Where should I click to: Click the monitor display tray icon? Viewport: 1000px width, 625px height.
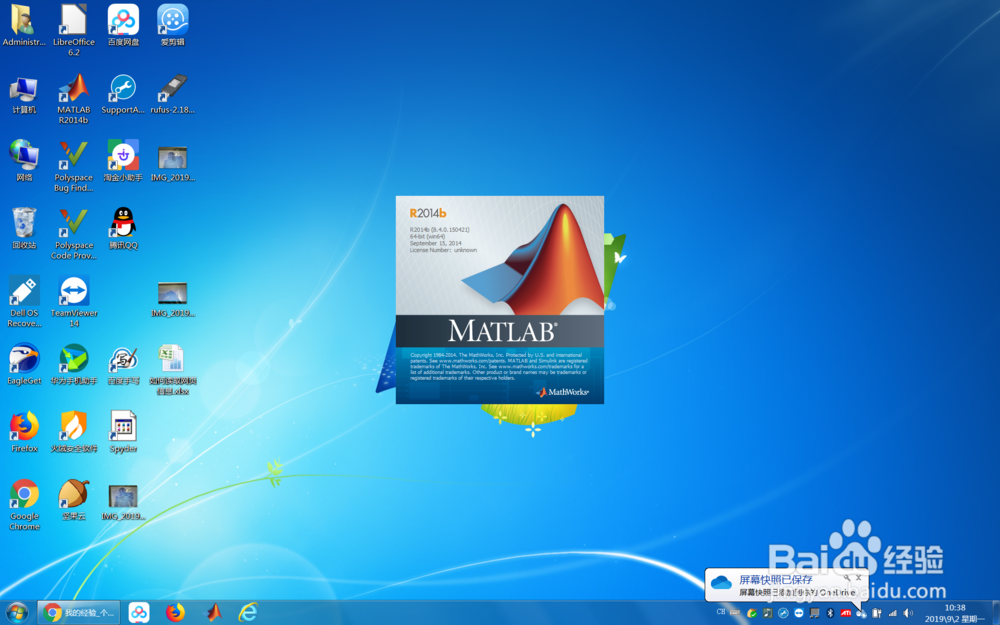[x=814, y=613]
